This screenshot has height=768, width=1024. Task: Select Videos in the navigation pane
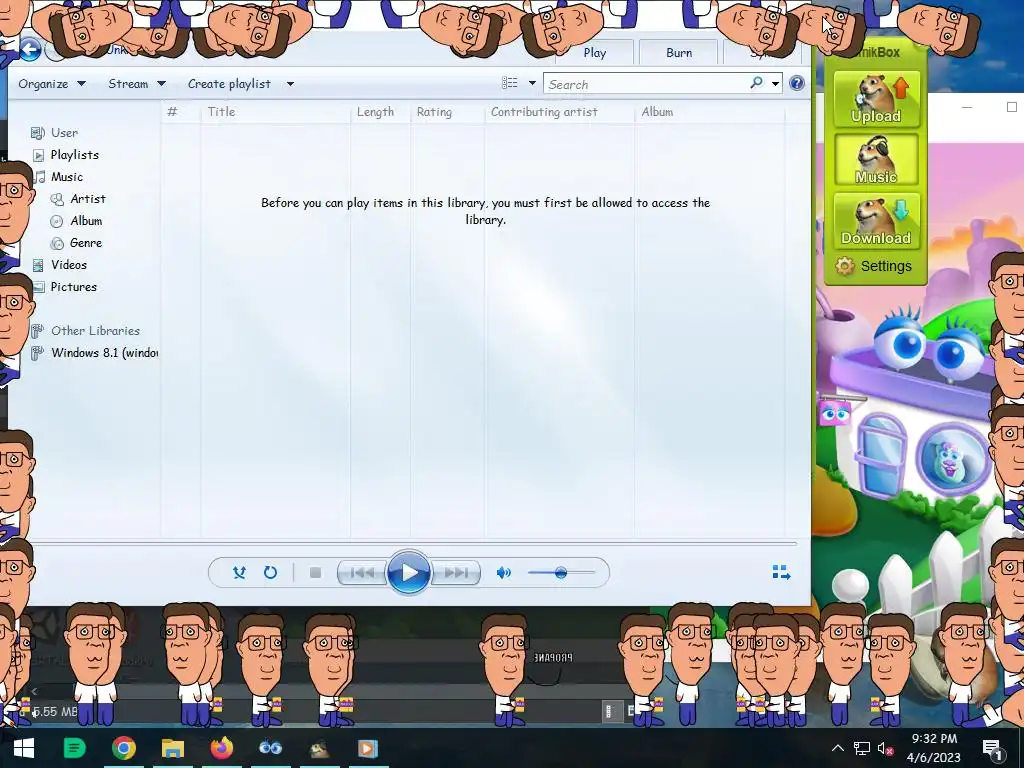[69, 264]
